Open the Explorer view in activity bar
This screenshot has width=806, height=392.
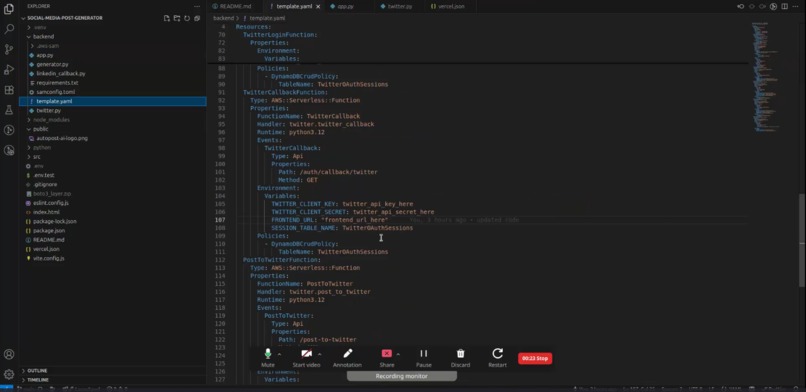(x=9, y=9)
